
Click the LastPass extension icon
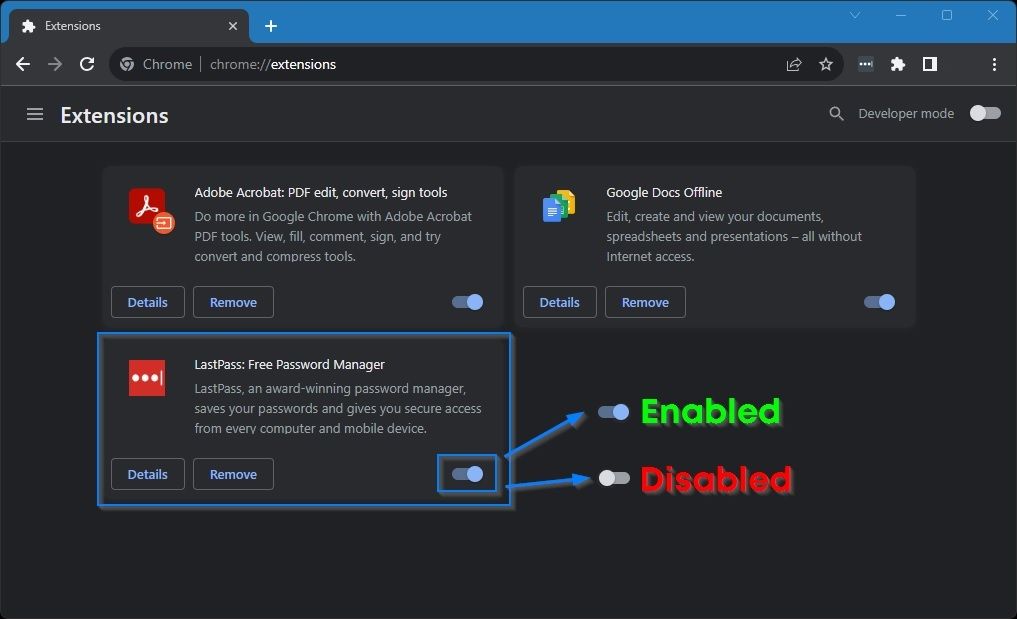pyautogui.click(x=146, y=378)
